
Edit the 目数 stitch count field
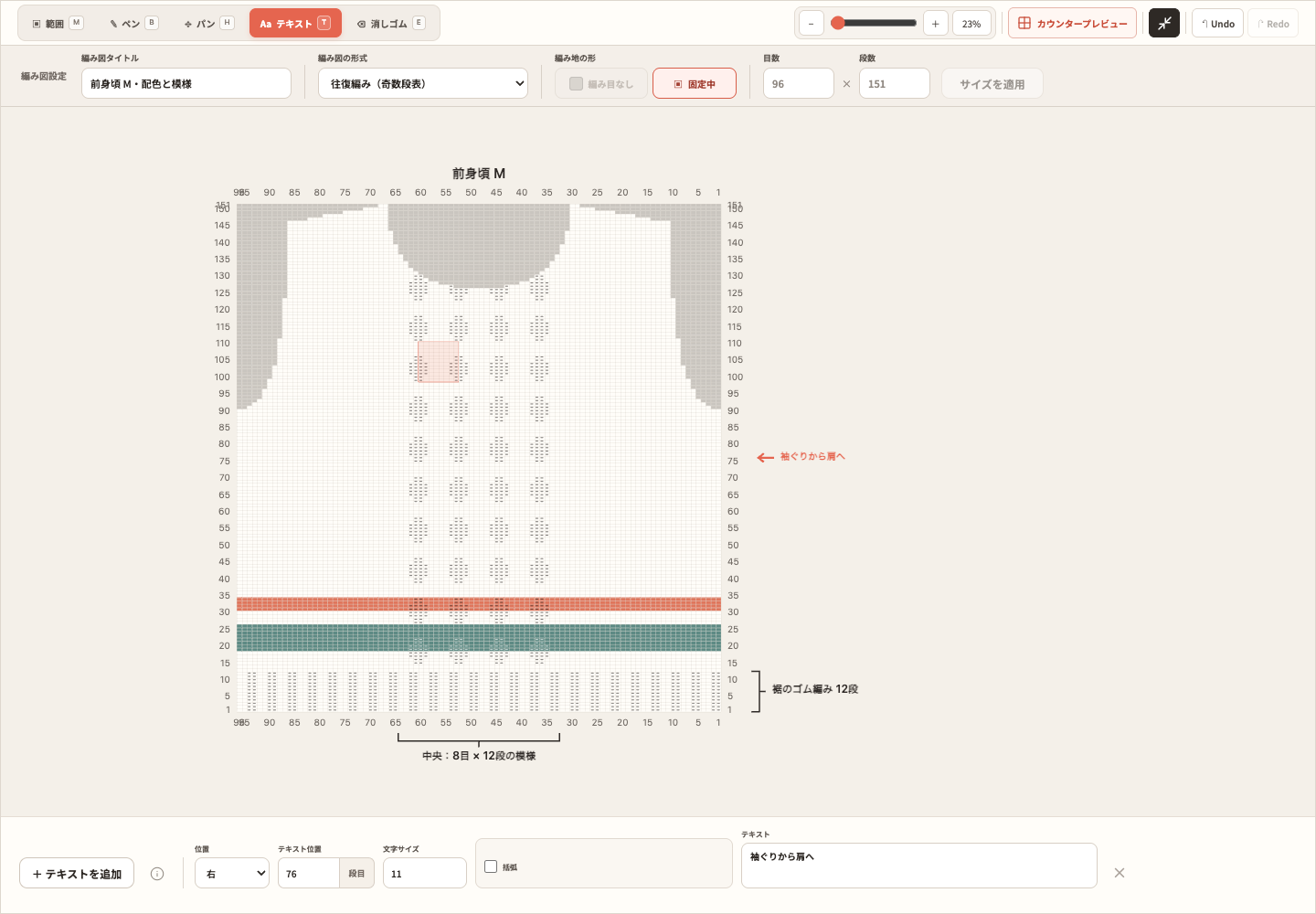pyautogui.click(x=799, y=83)
